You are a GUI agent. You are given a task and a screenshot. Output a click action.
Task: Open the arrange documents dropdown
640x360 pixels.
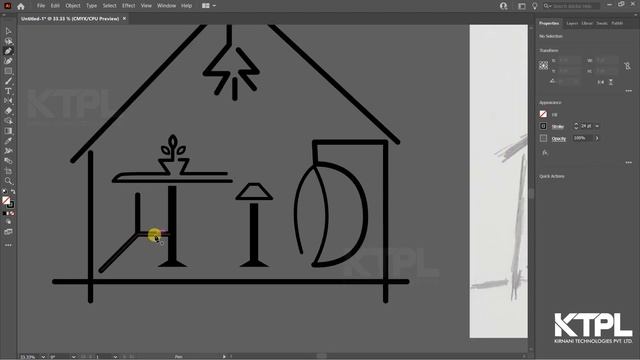point(209,6)
